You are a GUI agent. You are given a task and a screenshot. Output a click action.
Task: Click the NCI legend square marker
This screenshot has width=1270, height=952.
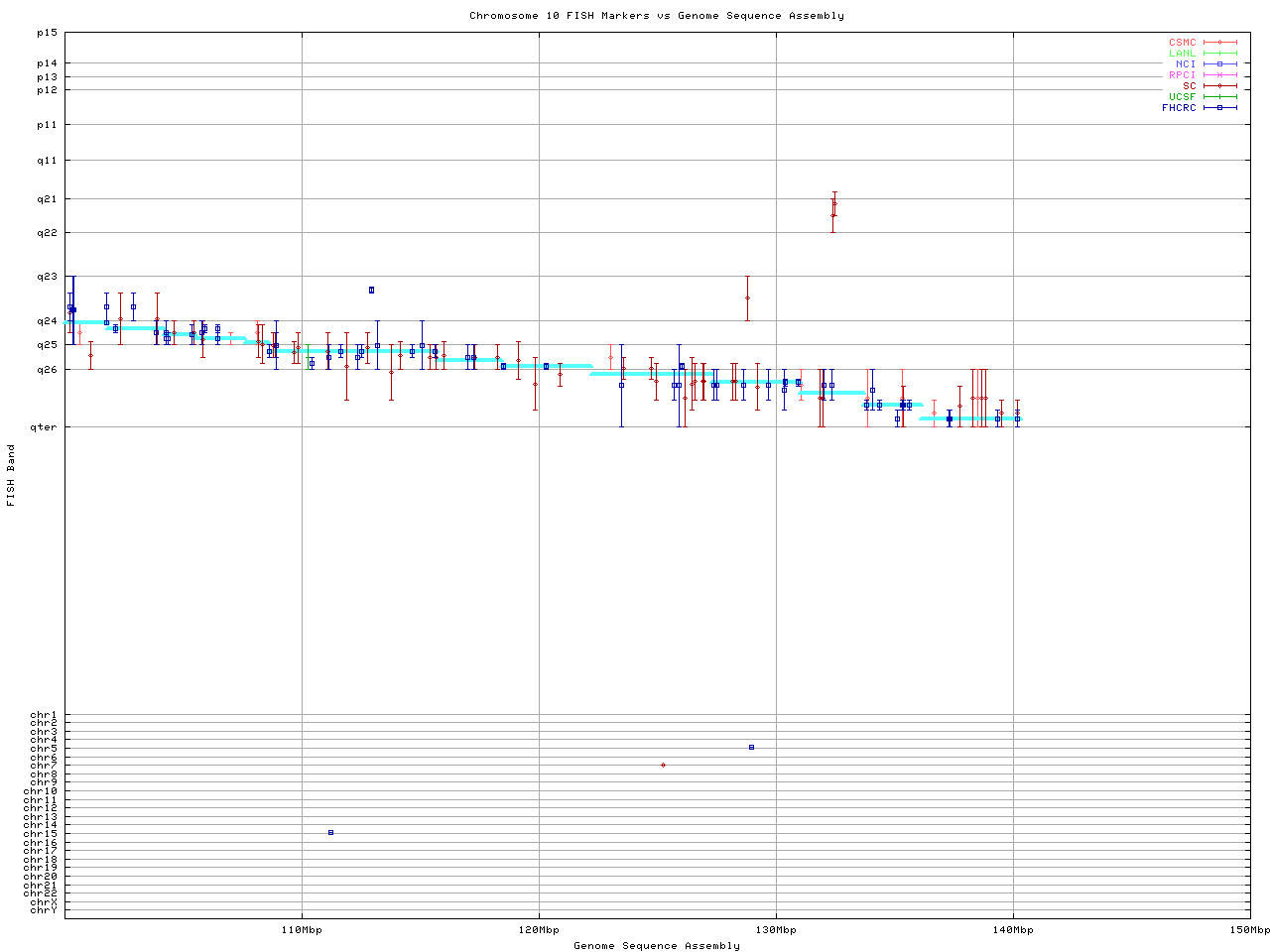(1219, 64)
